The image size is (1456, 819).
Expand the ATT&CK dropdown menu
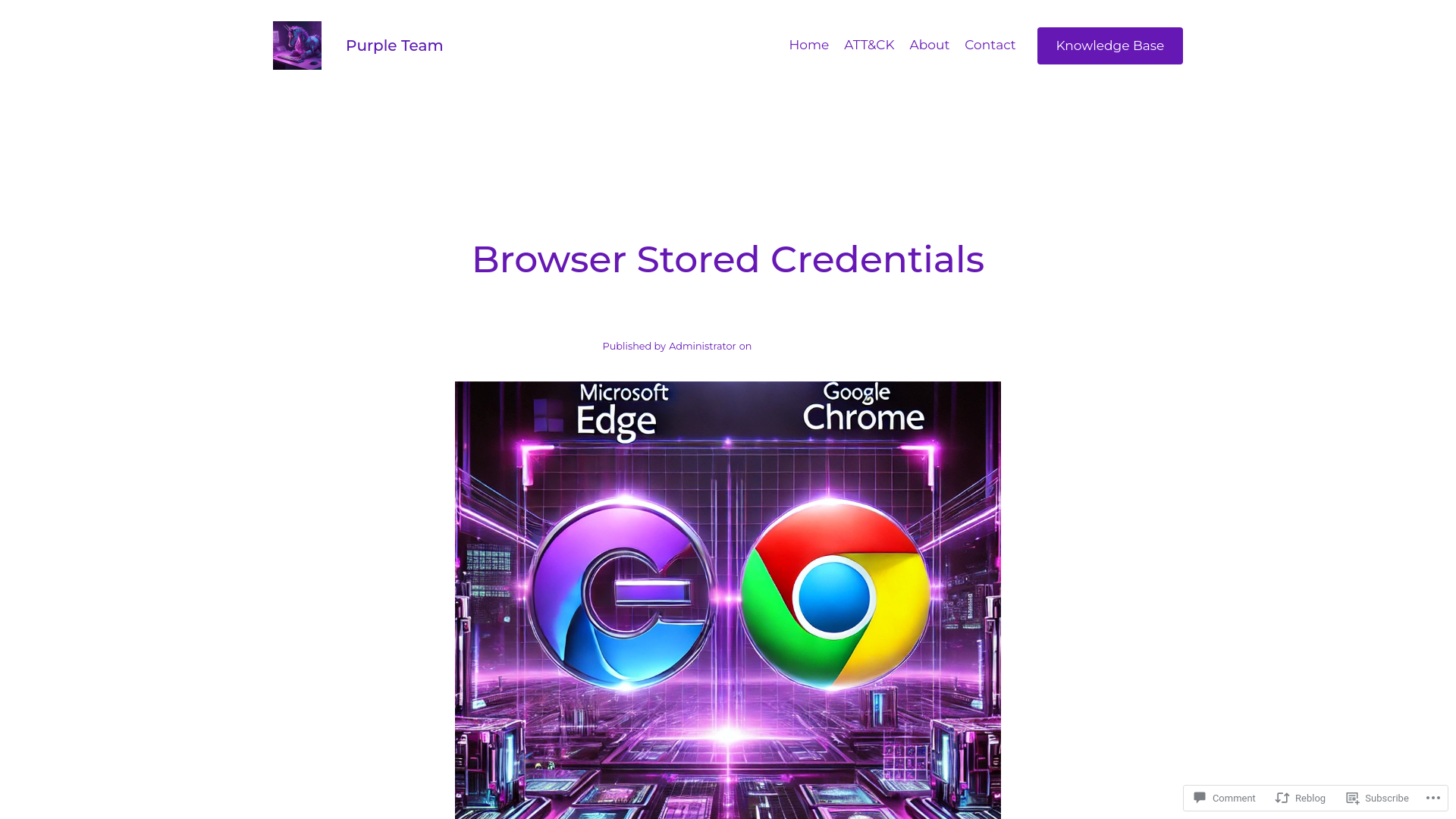tap(868, 44)
